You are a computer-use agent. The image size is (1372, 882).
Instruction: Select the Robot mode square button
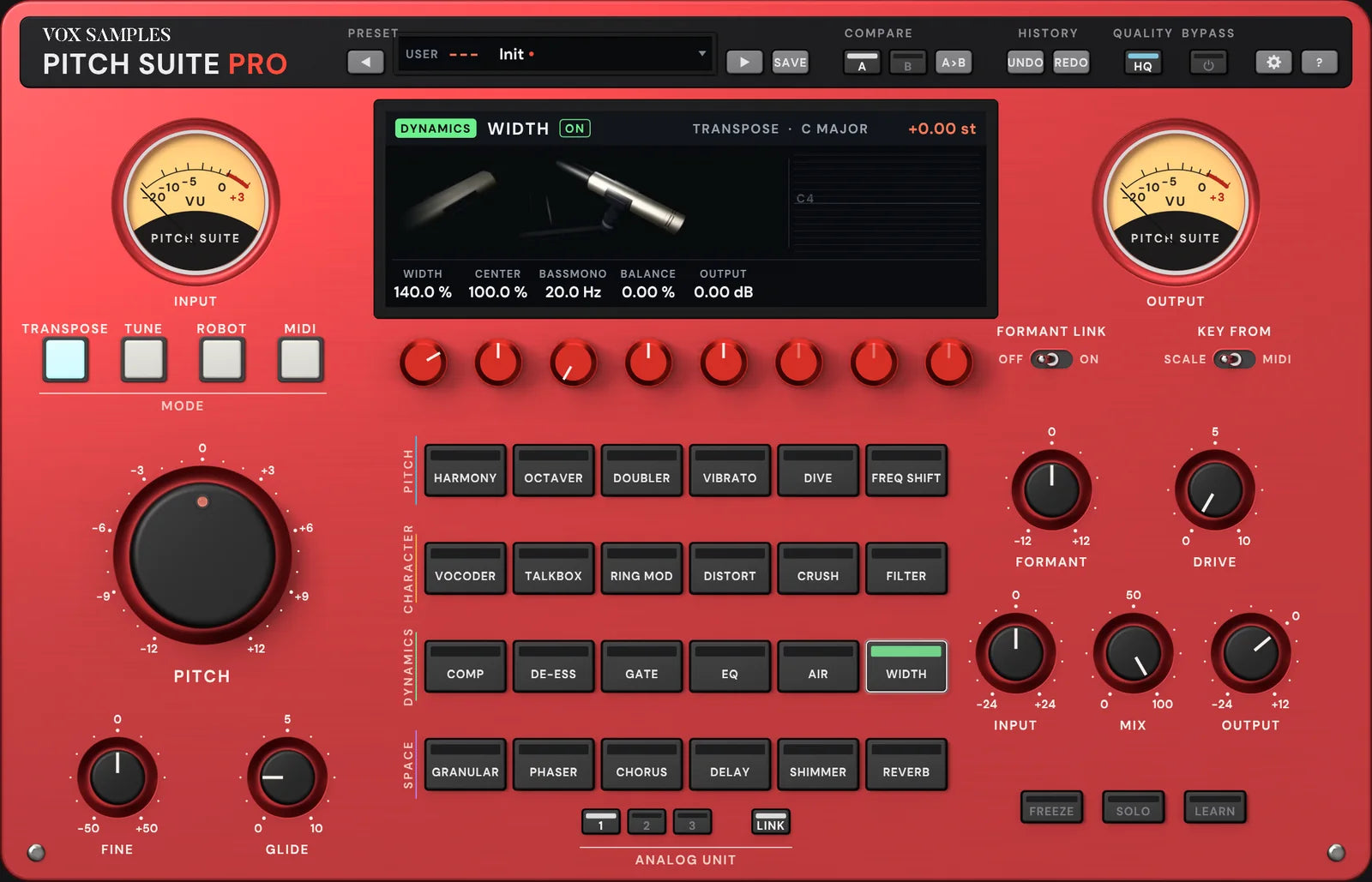coord(222,358)
